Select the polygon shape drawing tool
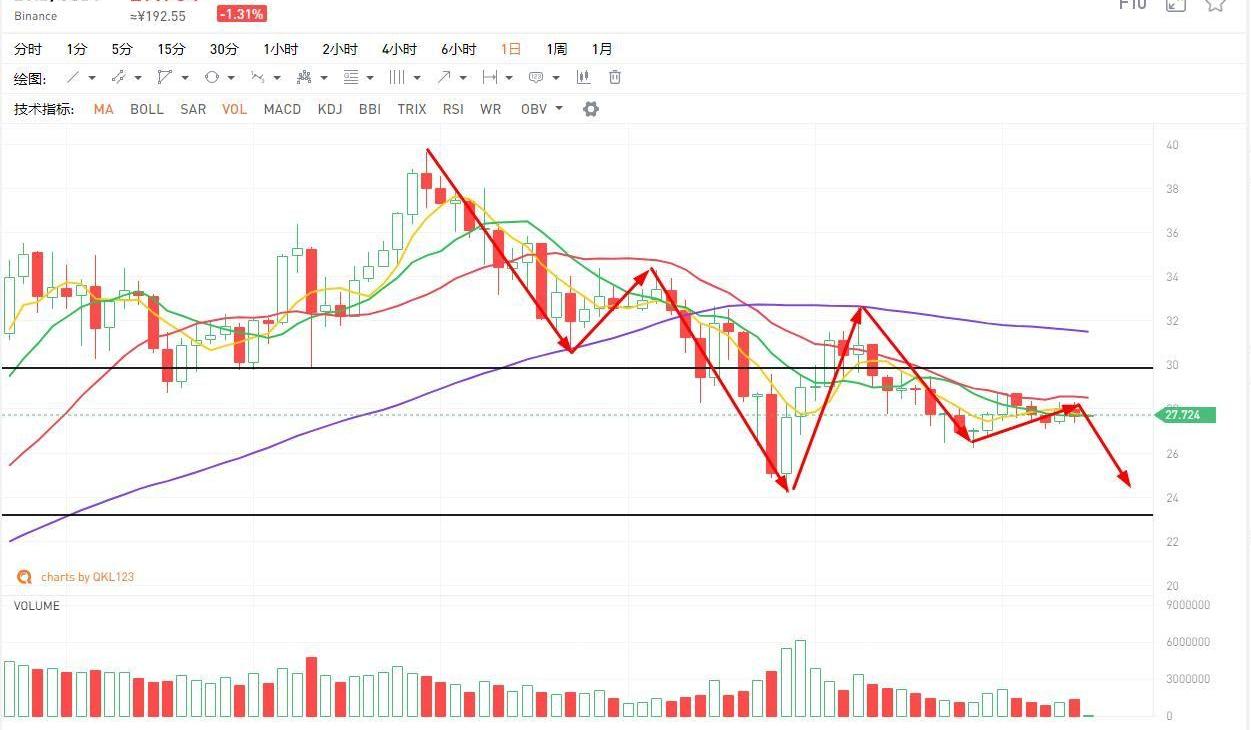This screenshot has height=730, width=1251. (x=165, y=78)
